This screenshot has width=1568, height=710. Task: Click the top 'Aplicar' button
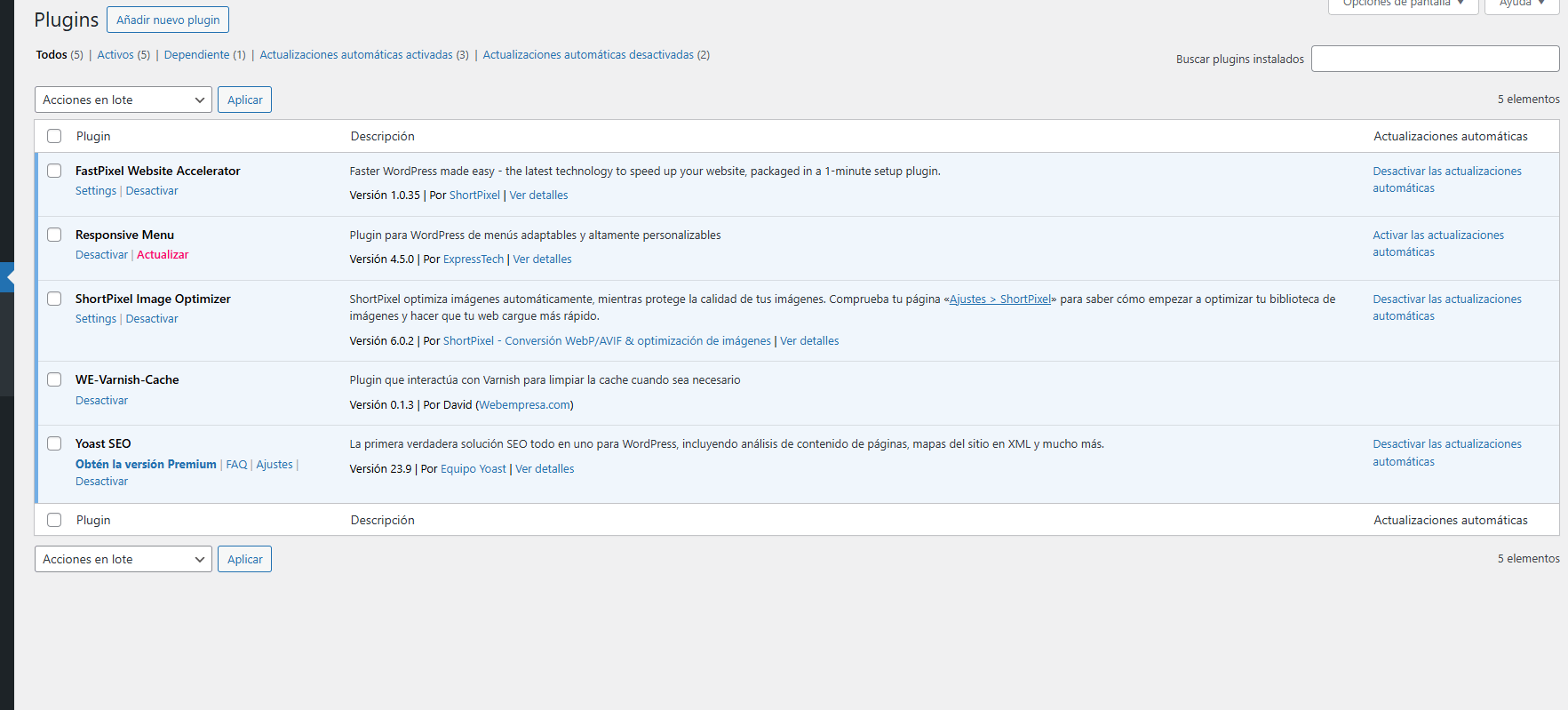pos(244,100)
